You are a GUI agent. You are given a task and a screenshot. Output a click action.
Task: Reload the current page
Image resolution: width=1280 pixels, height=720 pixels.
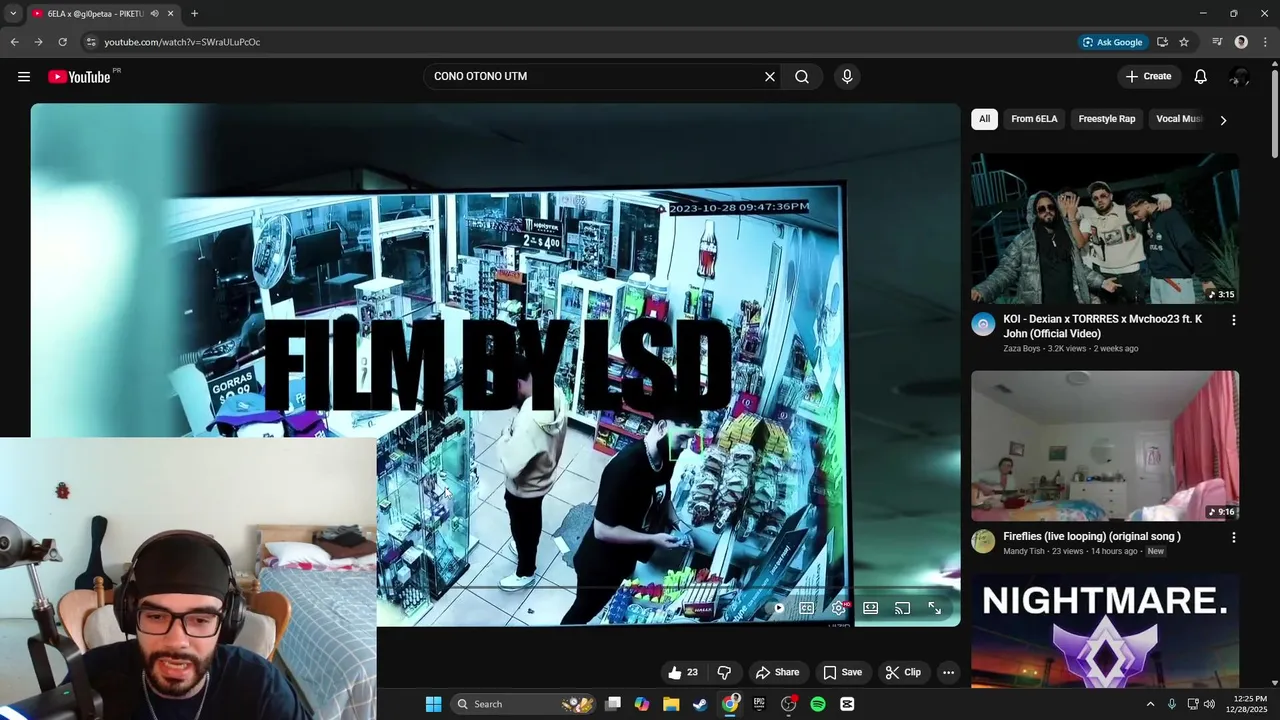tap(62, 42)
